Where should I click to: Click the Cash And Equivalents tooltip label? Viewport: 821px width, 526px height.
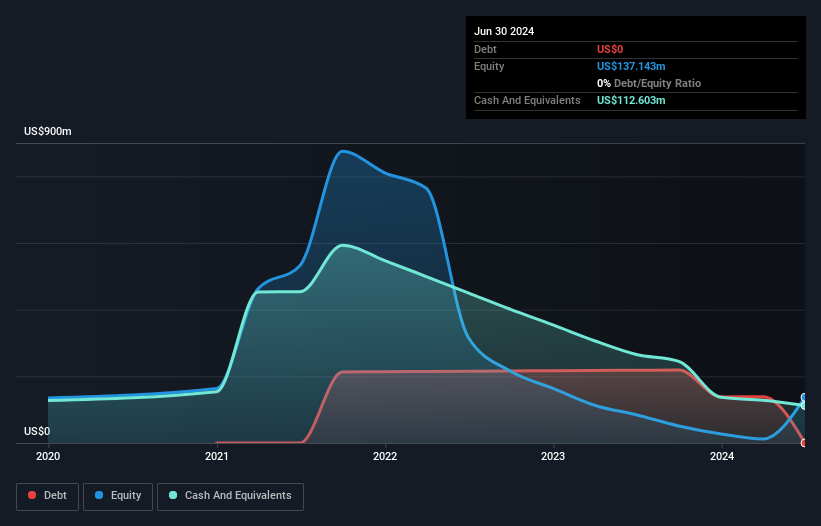(x=527, y=100)
